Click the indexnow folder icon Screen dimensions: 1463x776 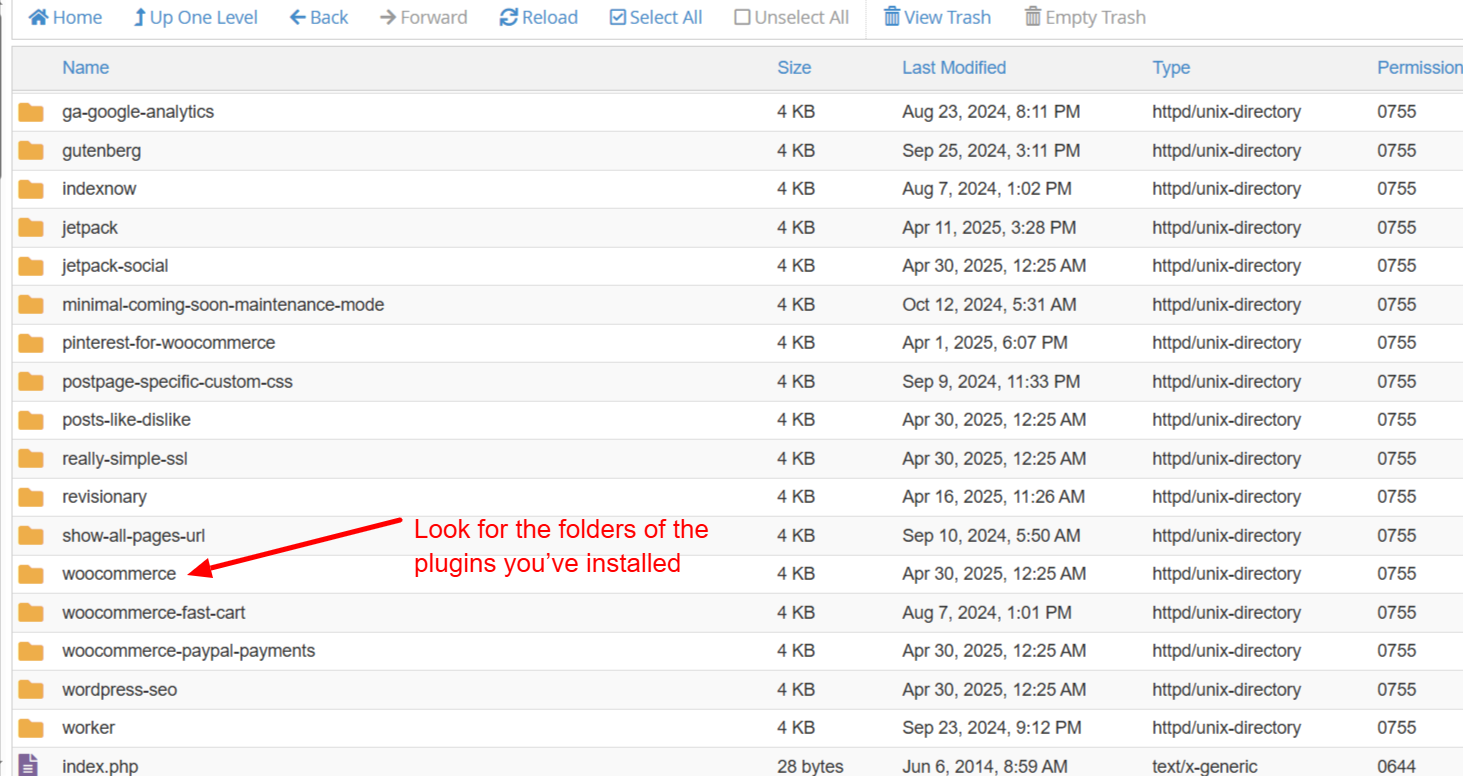pos(31,189)
